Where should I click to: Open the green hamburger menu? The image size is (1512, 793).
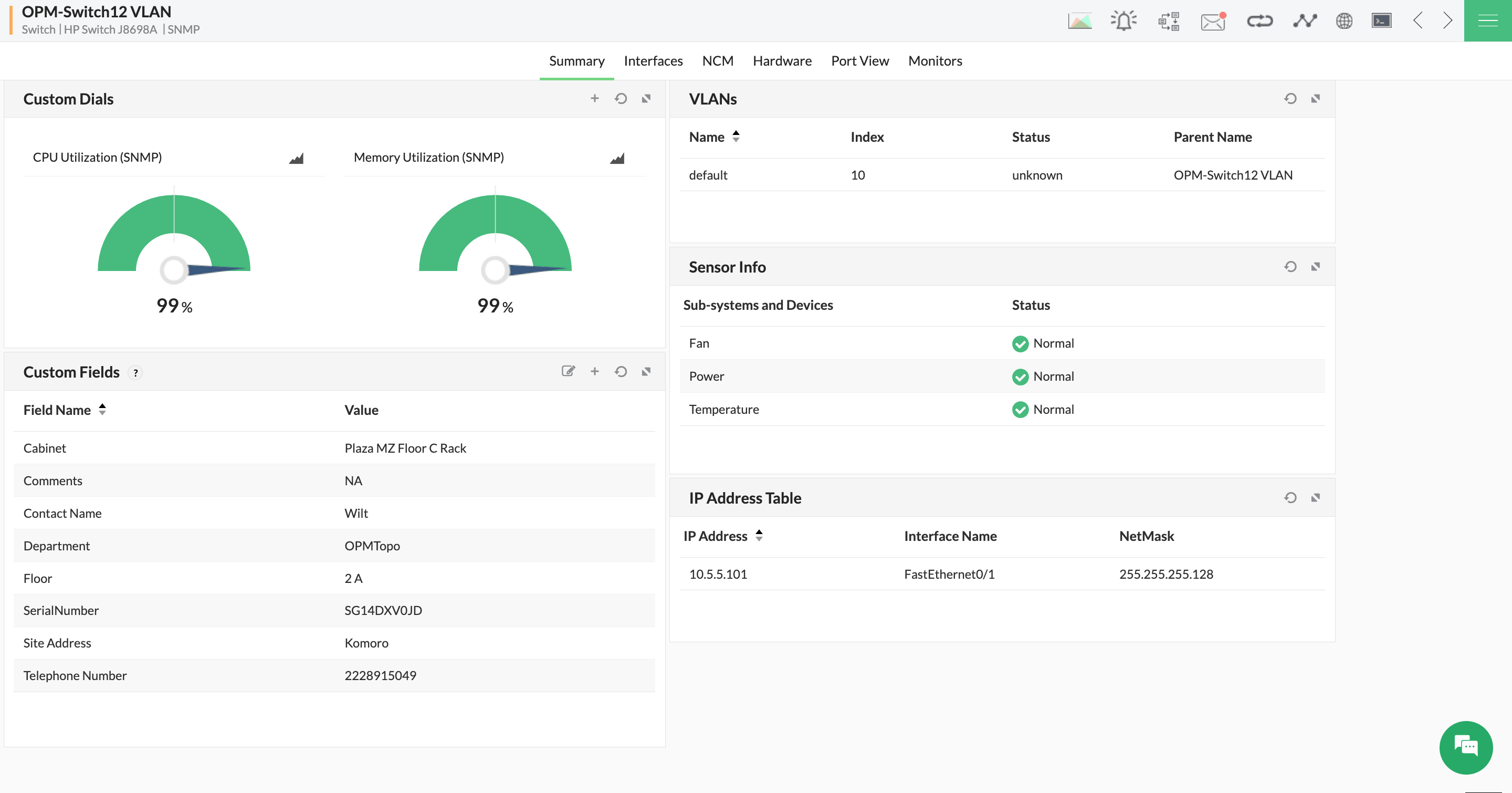(x=1487, y=21)
